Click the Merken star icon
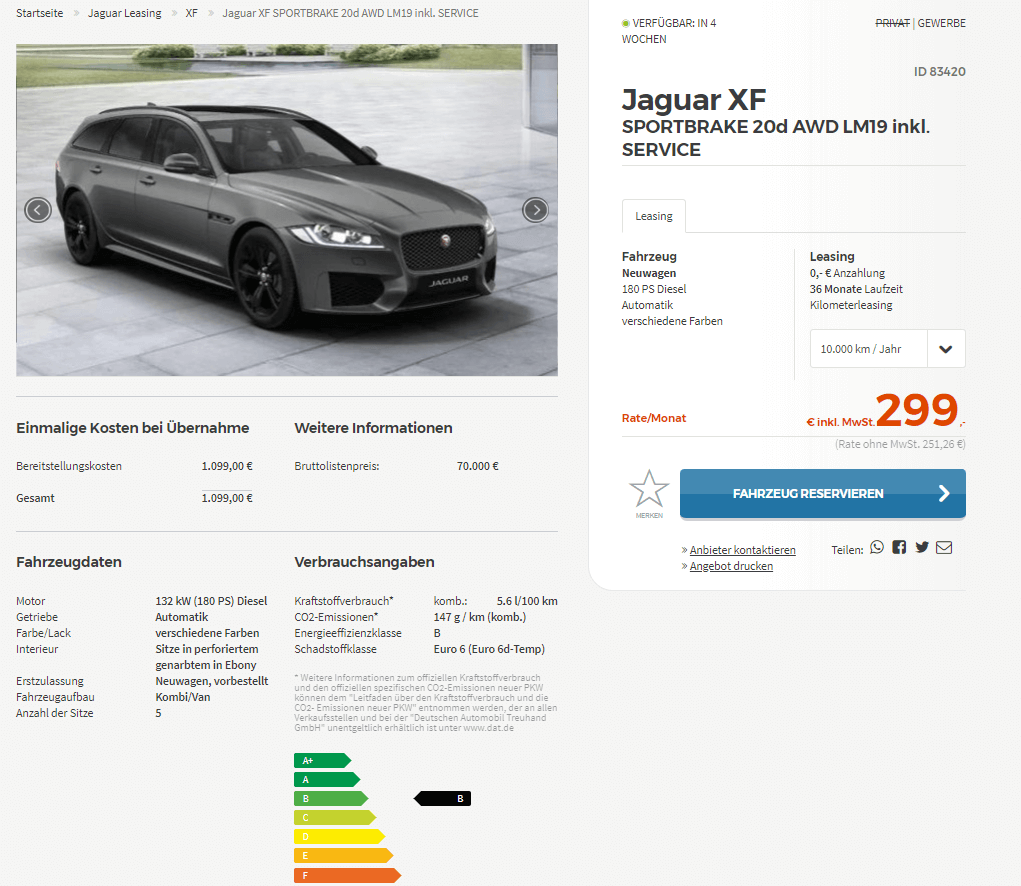1021x886 pixels. (x=649, y=489)
